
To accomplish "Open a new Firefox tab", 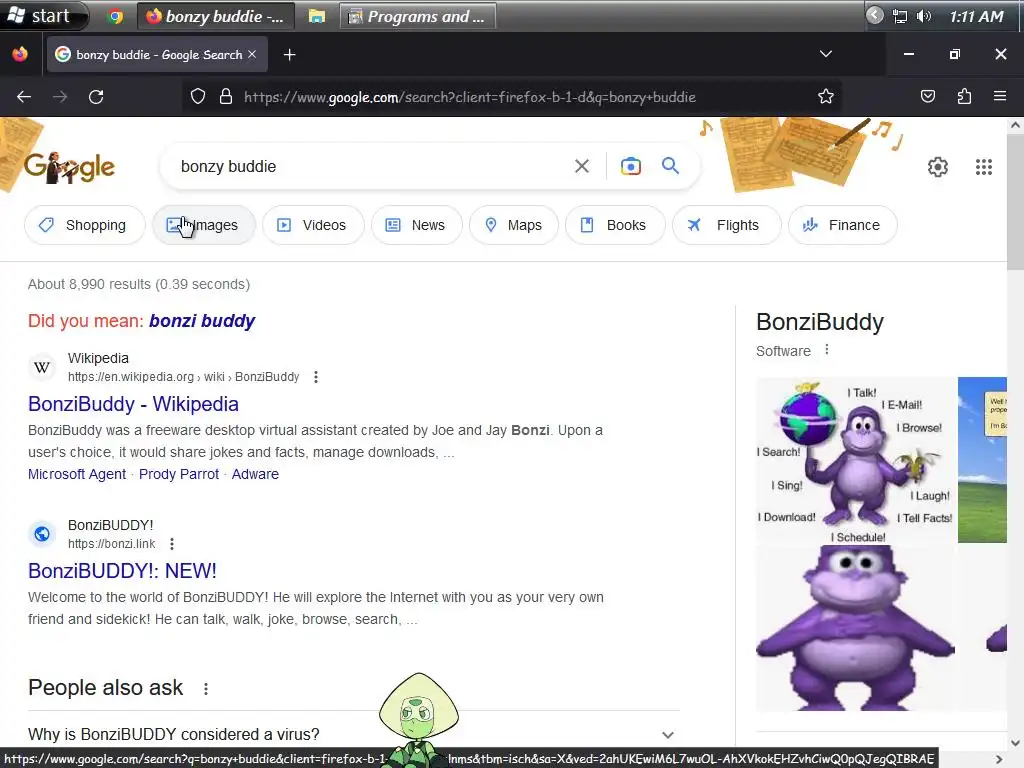I will [289, 55].
